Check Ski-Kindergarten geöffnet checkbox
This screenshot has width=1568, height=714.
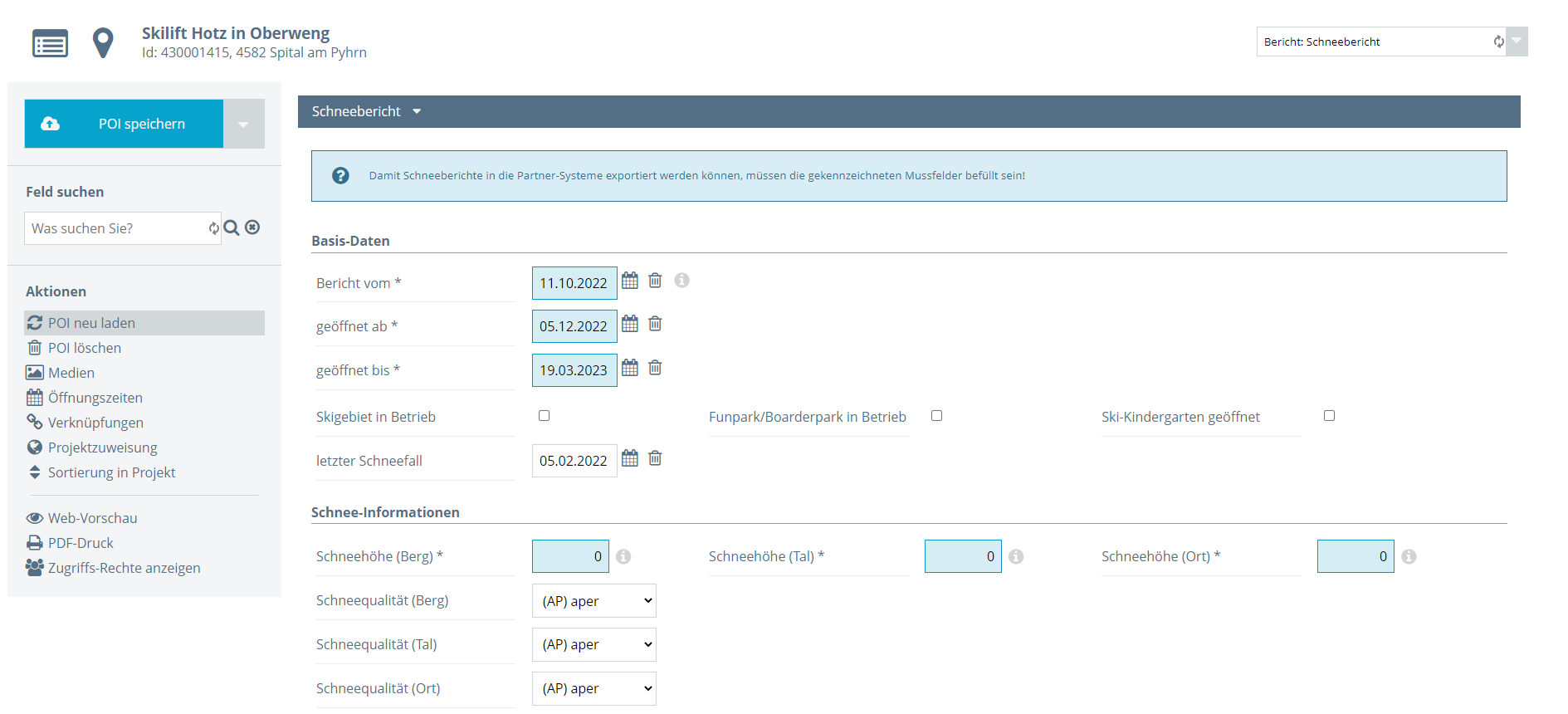pos(1329,416)
